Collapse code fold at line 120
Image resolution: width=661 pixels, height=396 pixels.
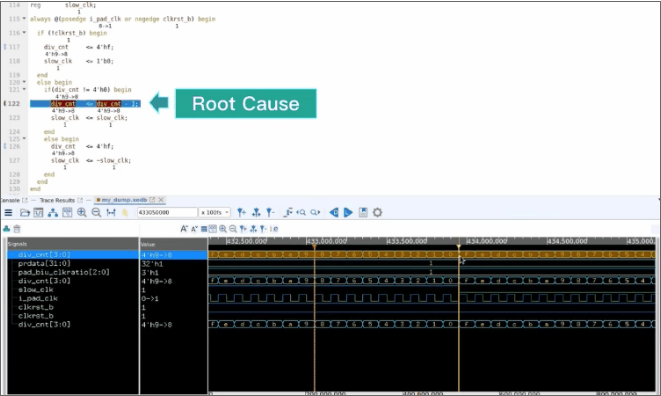tap(24, 82)
